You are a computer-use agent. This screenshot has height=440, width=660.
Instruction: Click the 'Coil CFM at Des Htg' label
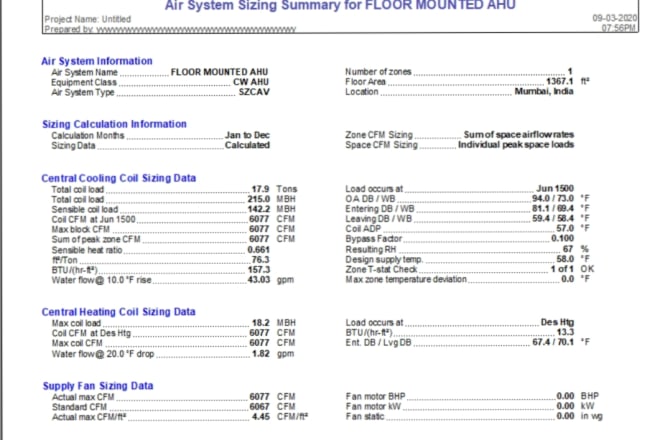click(91, 333)
